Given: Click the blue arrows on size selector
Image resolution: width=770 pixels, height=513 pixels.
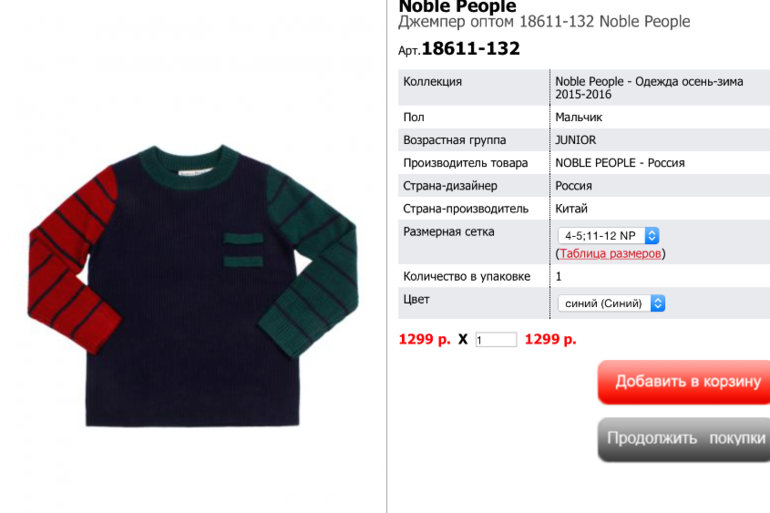Looking at the screenshot, I should click(x=652, y=236).
